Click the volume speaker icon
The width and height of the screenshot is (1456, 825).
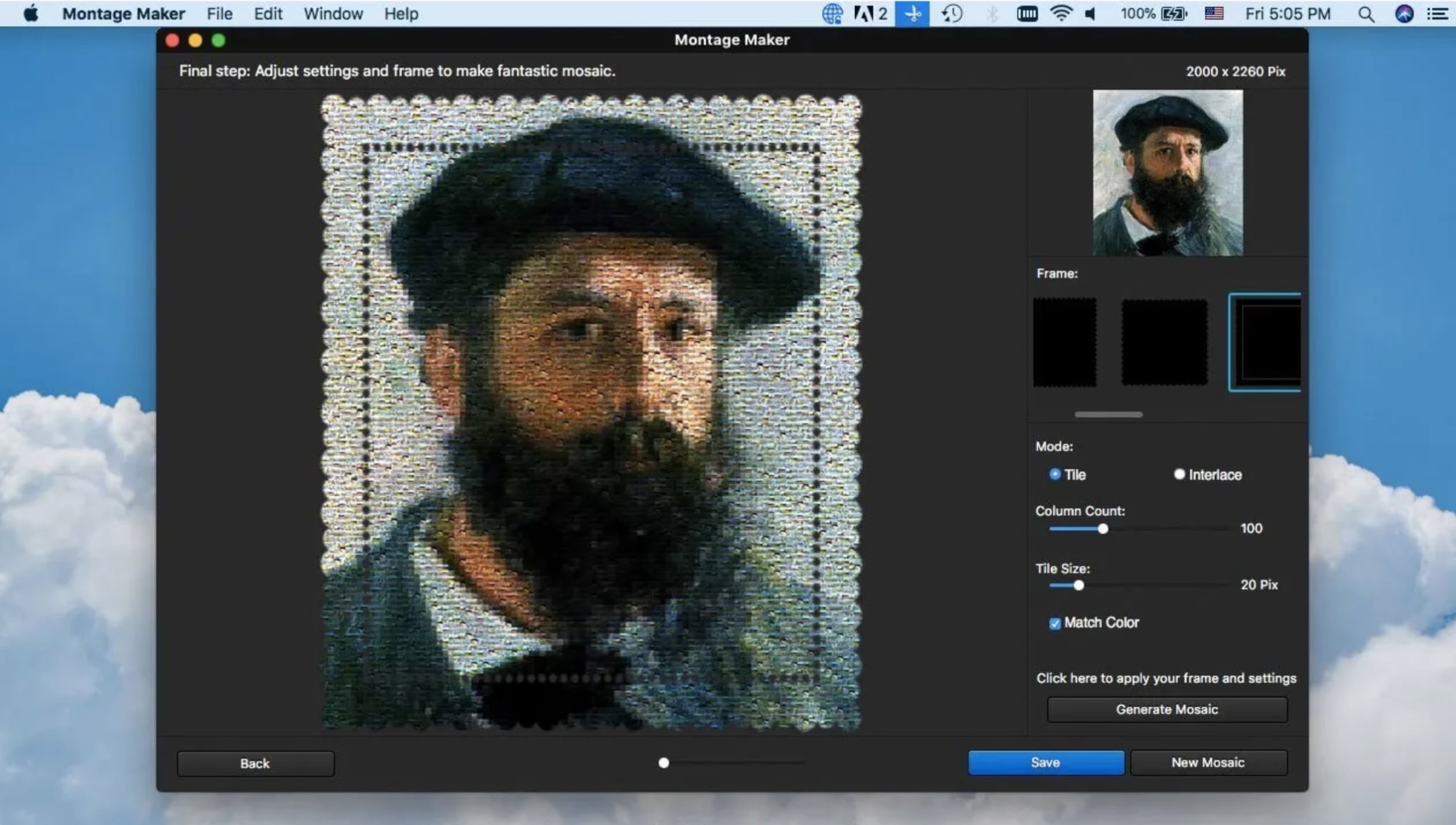coord(1090,13)
